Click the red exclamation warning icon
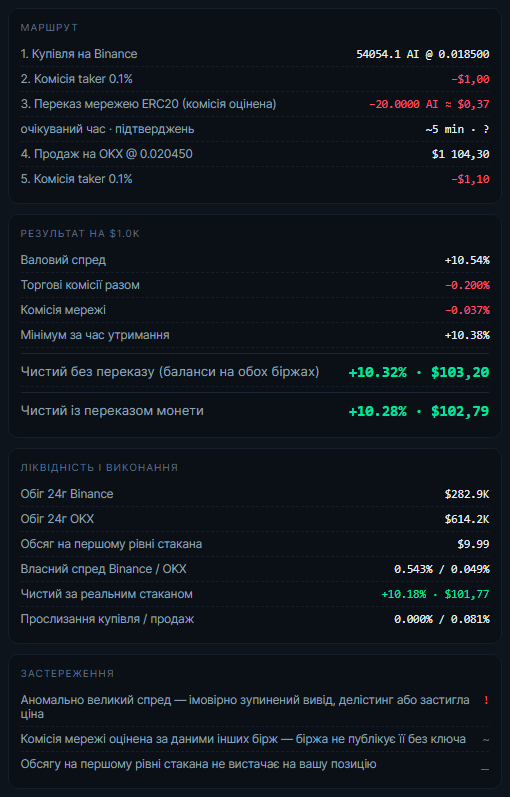The width and height of the screenshot is (510, 797). tap(486, 700)
